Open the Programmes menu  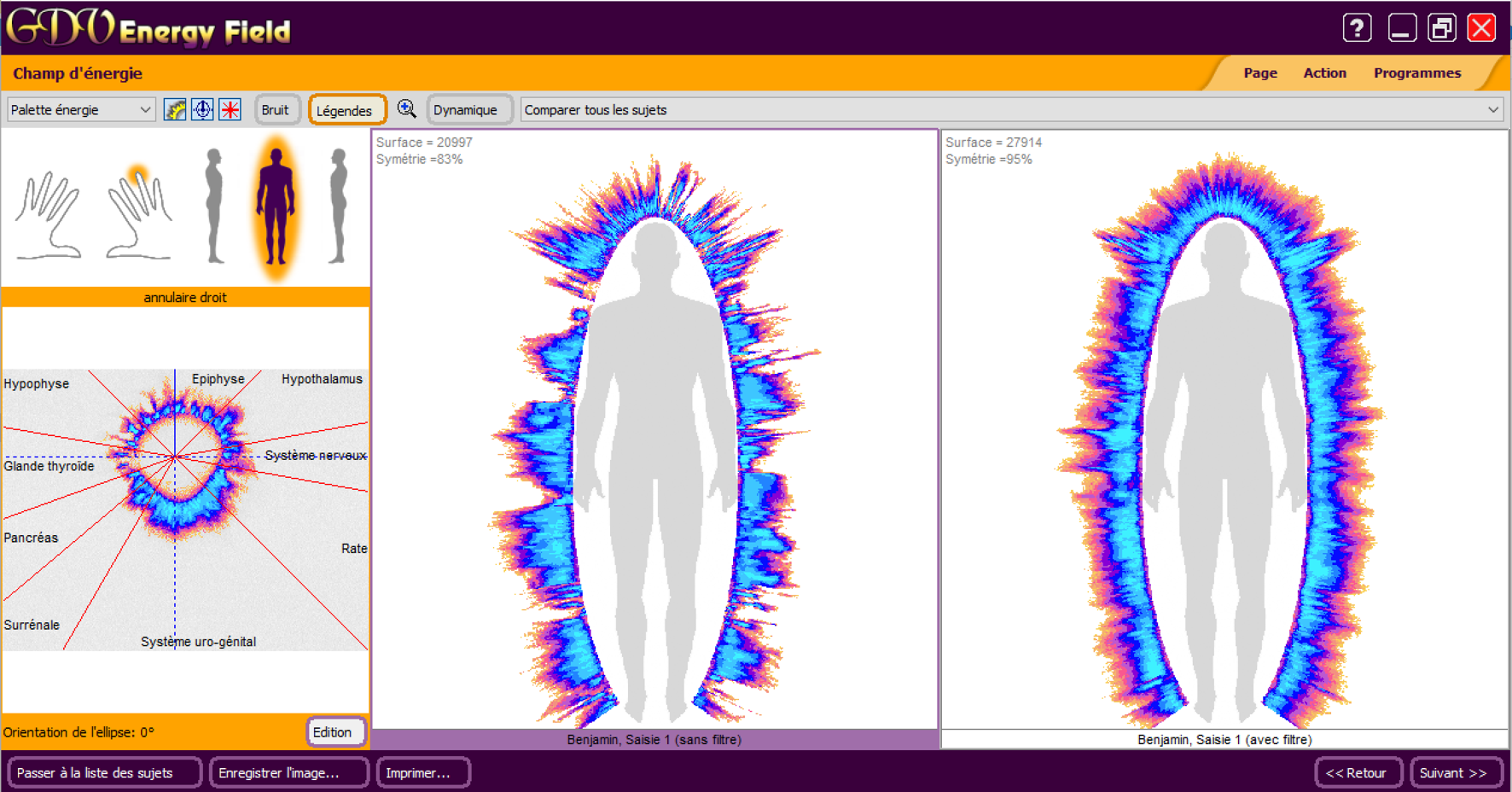tap(1417, 73)
